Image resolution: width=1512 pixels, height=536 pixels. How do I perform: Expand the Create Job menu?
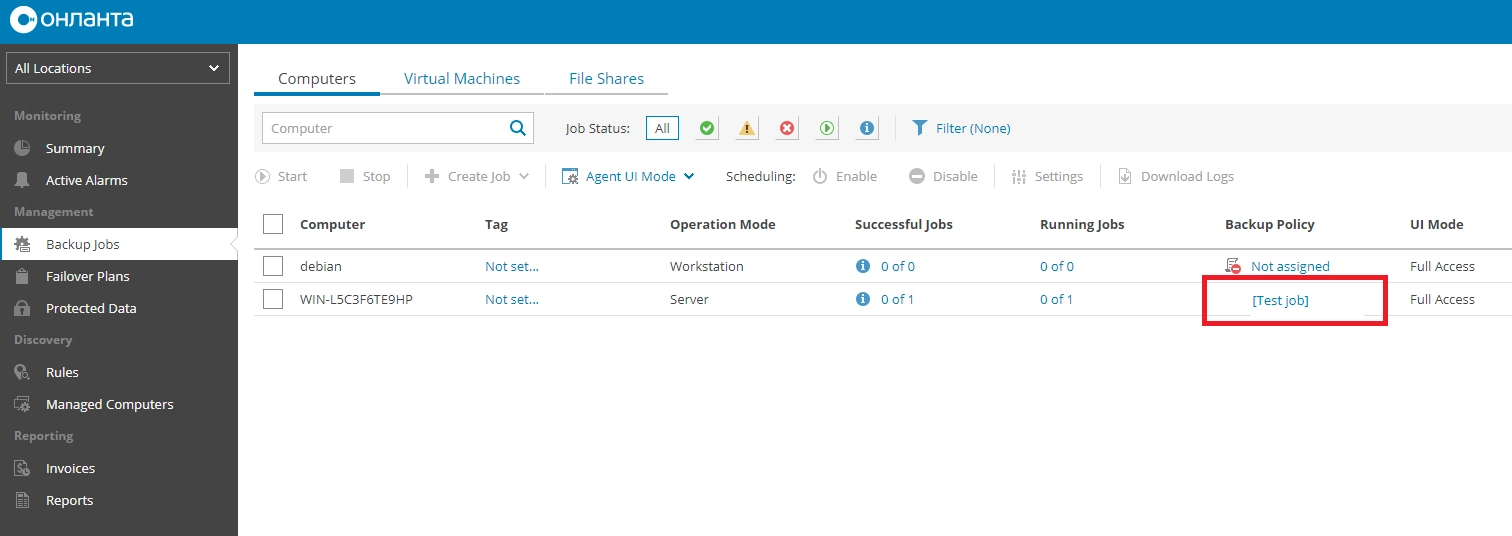[477, 176]
